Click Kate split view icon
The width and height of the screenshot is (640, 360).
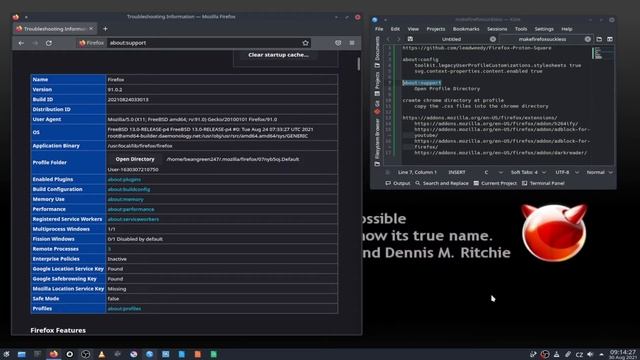tap(610, 39)
